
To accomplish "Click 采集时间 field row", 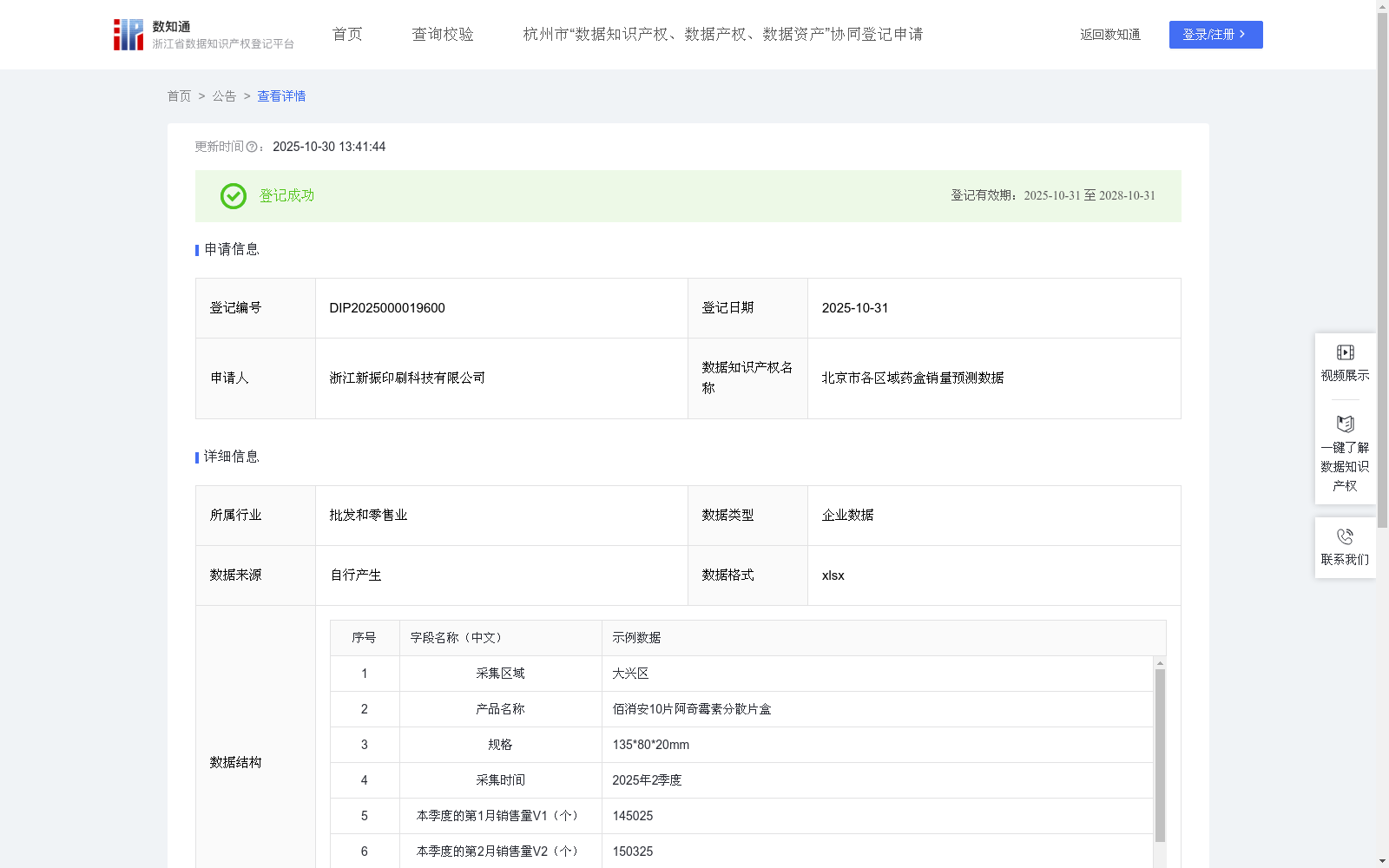I will point(501,780).
